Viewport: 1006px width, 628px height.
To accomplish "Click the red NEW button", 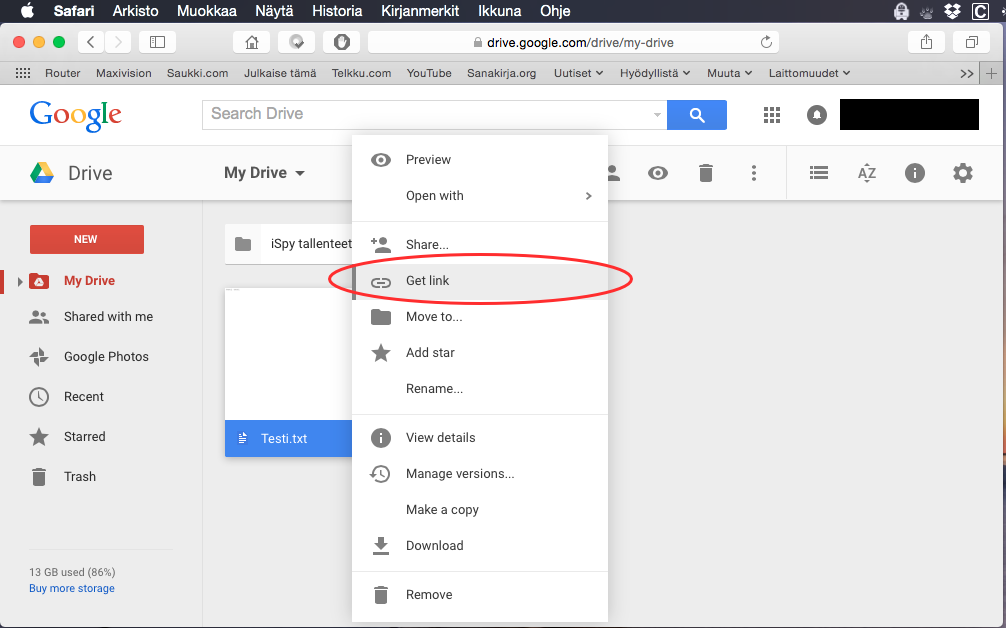I will click(x=87, y=239).
